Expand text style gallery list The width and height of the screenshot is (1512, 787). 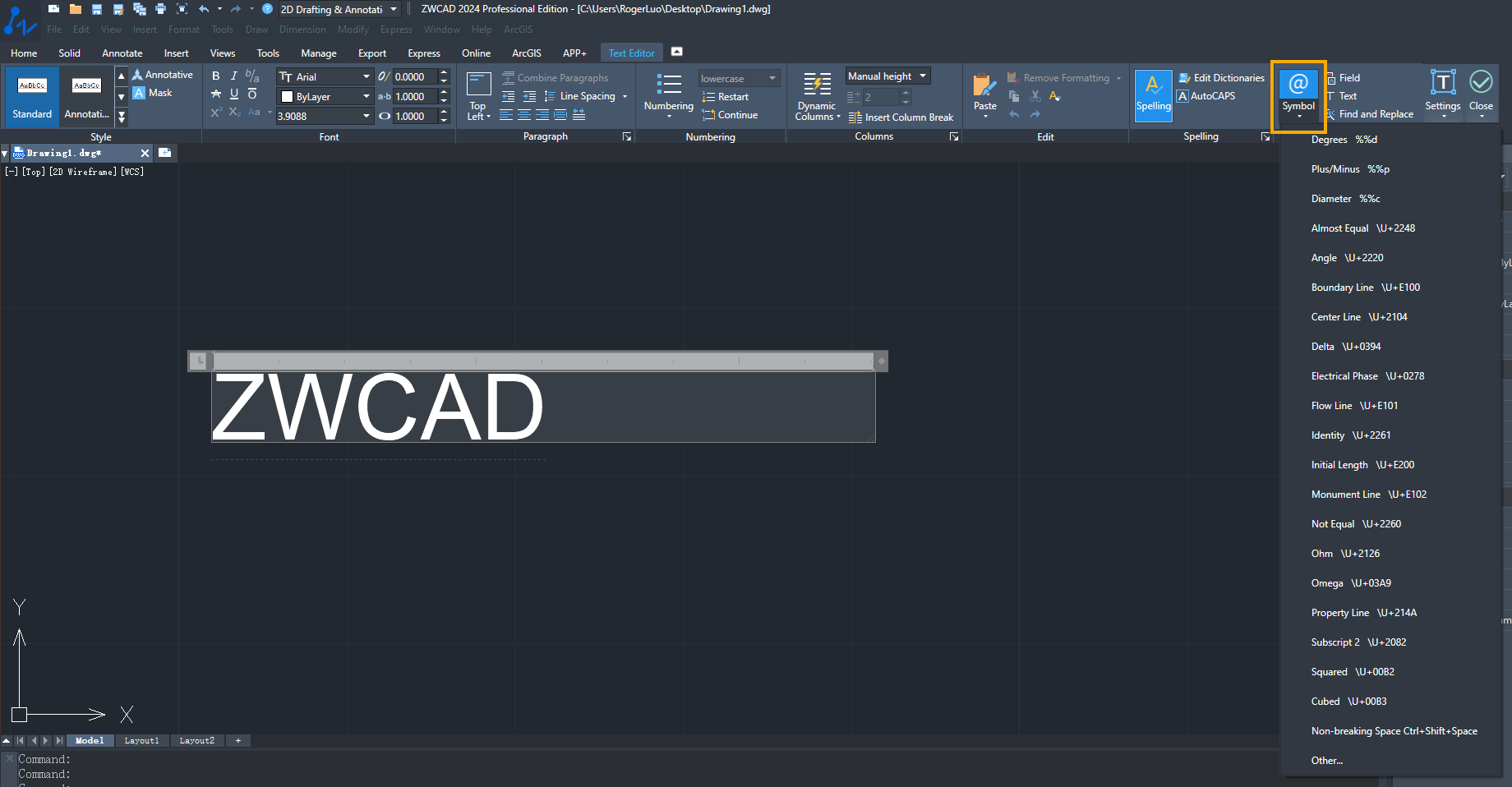pyautogui.click(x=122, y=117)
